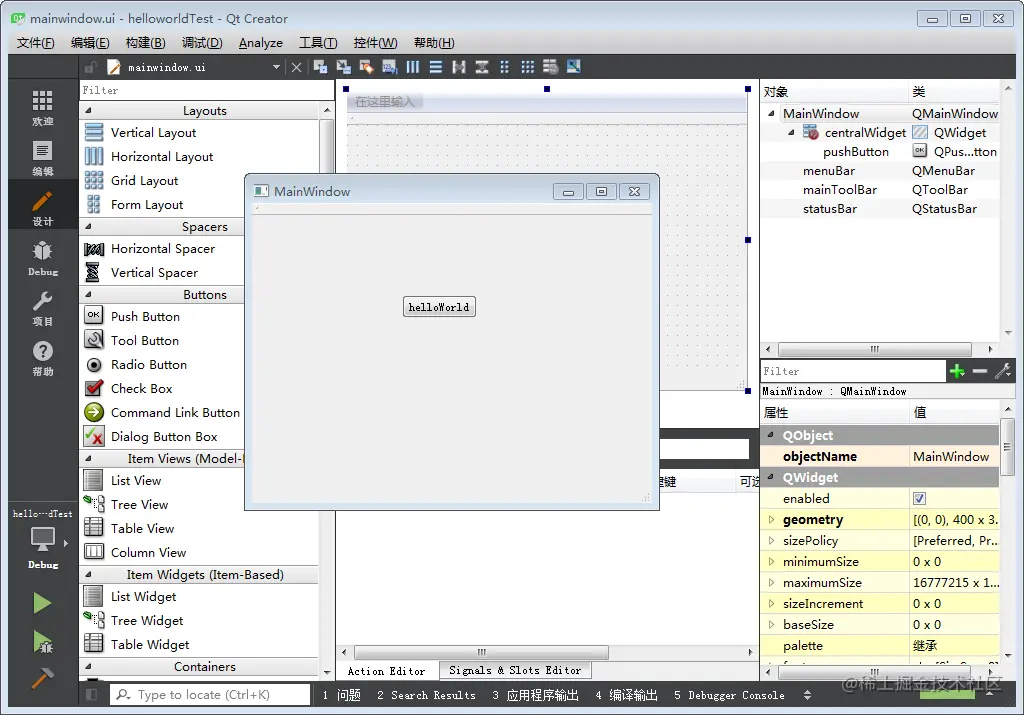Click the property editor Filter field
Screen dimensions: 1024x715
click(x=853, y=372)
